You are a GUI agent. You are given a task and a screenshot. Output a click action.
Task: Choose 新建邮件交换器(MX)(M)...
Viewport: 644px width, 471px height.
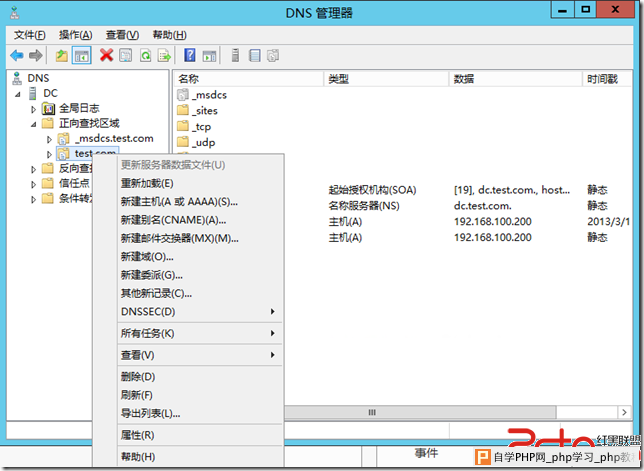pyautogui.click(x=200, y=239)
